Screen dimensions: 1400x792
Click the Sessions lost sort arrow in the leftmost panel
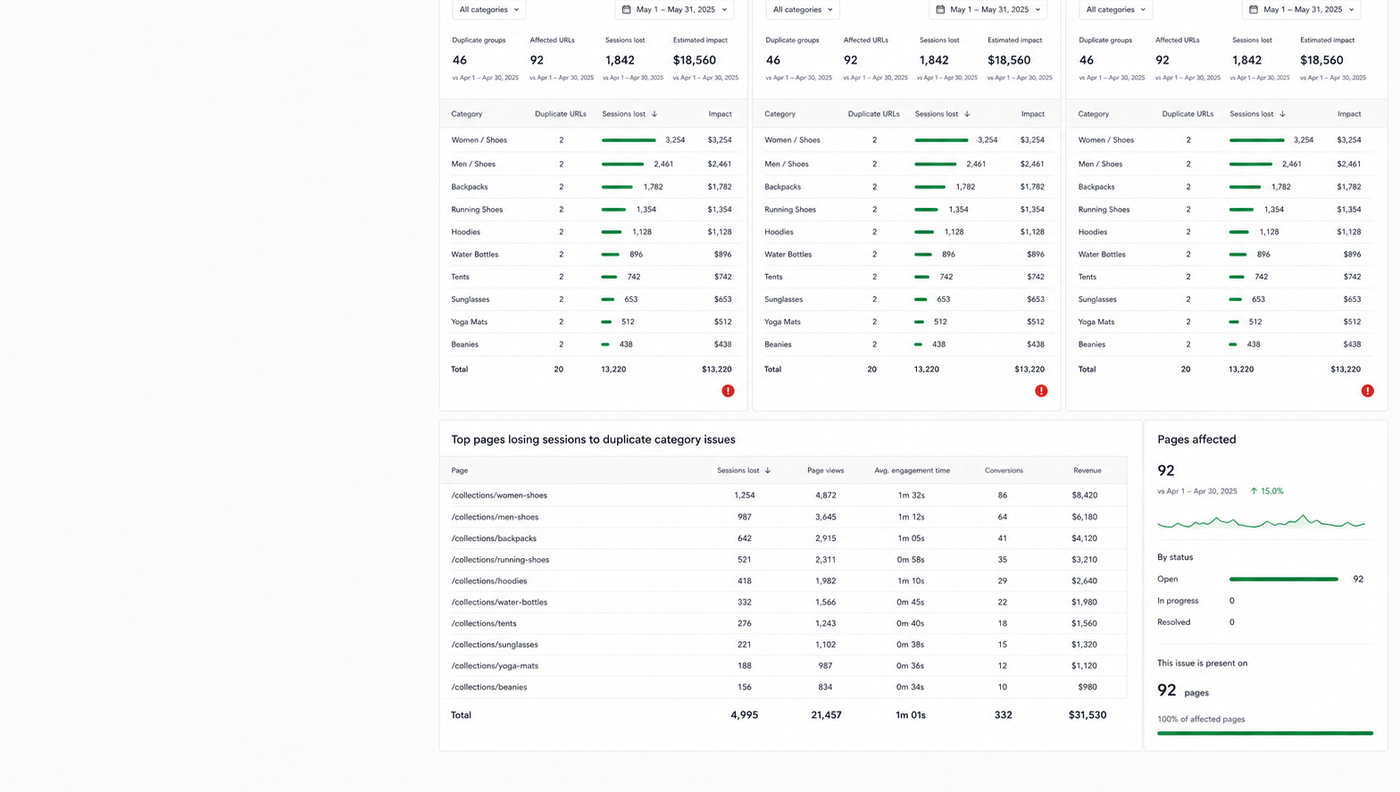[x=654, y=114]
